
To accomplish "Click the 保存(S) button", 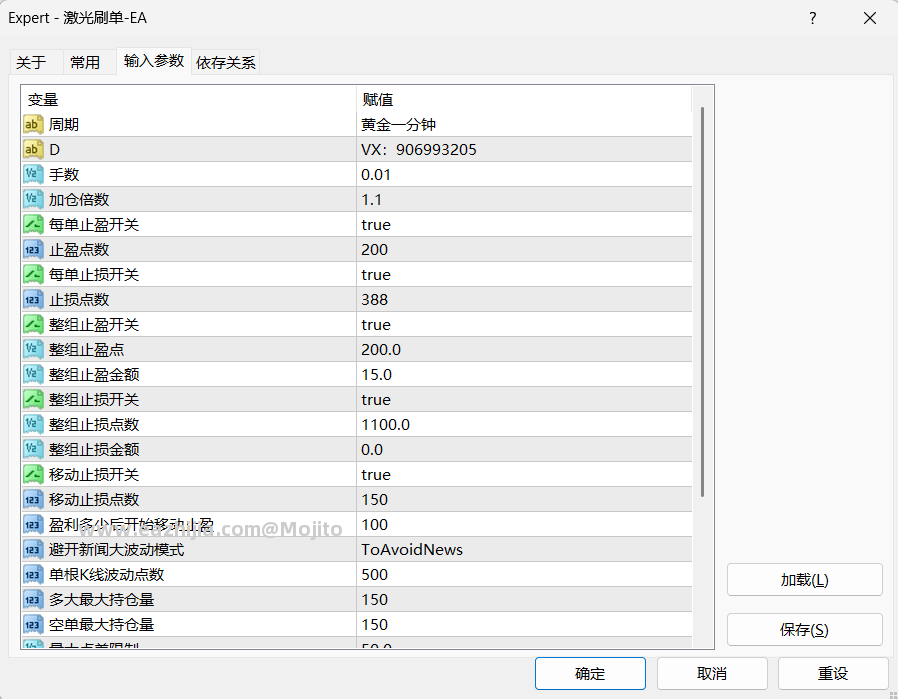I will (x=805, y=630).
